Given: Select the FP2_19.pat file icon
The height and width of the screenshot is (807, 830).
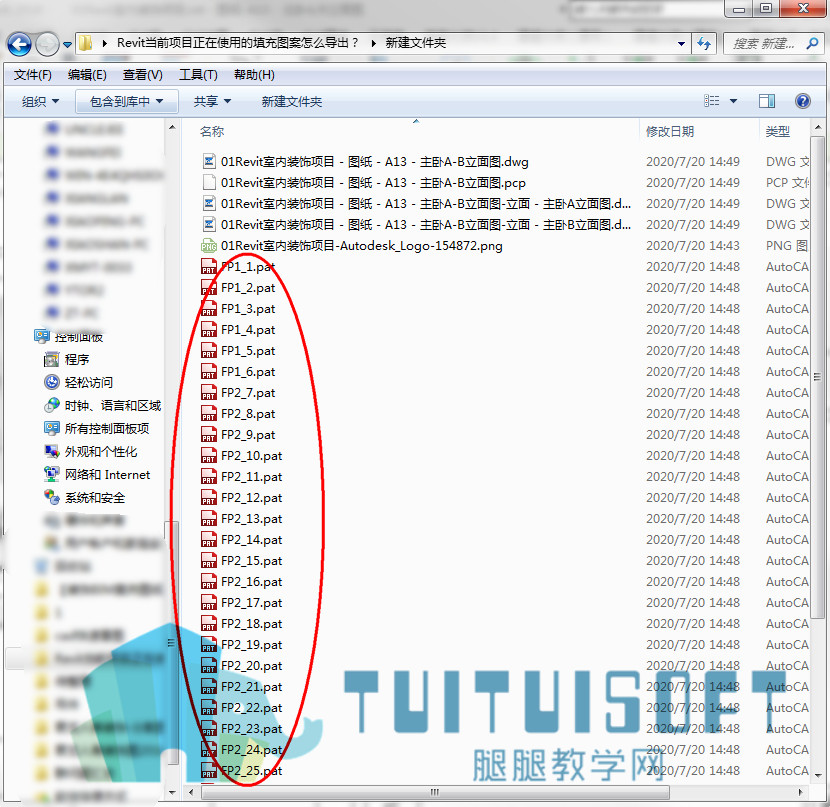Looking at the screenshot, I should coord(209,645).
